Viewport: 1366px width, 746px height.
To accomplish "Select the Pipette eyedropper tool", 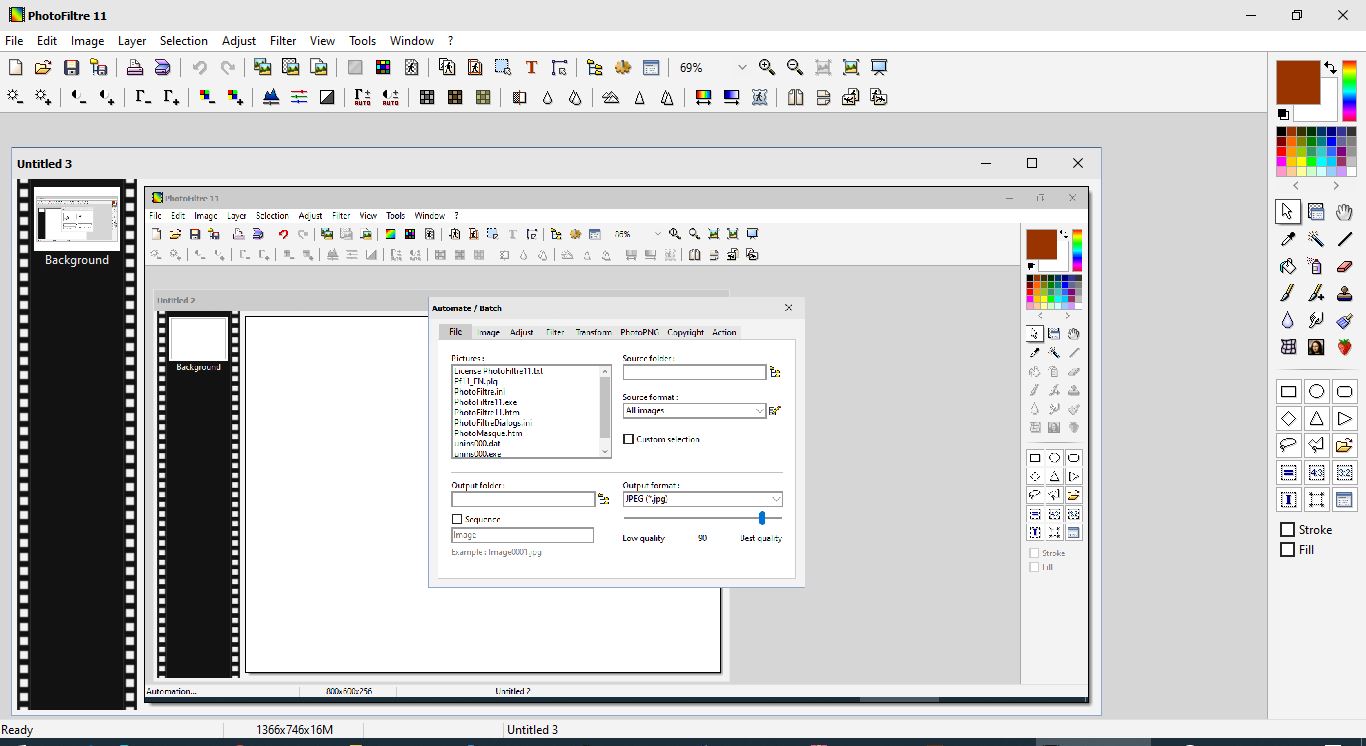I will 1288,239.
